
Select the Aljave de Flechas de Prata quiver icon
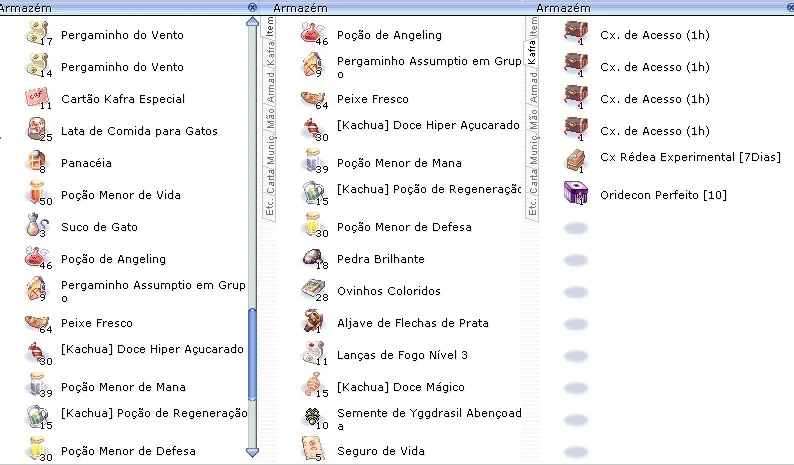click(x=313, y=321)
